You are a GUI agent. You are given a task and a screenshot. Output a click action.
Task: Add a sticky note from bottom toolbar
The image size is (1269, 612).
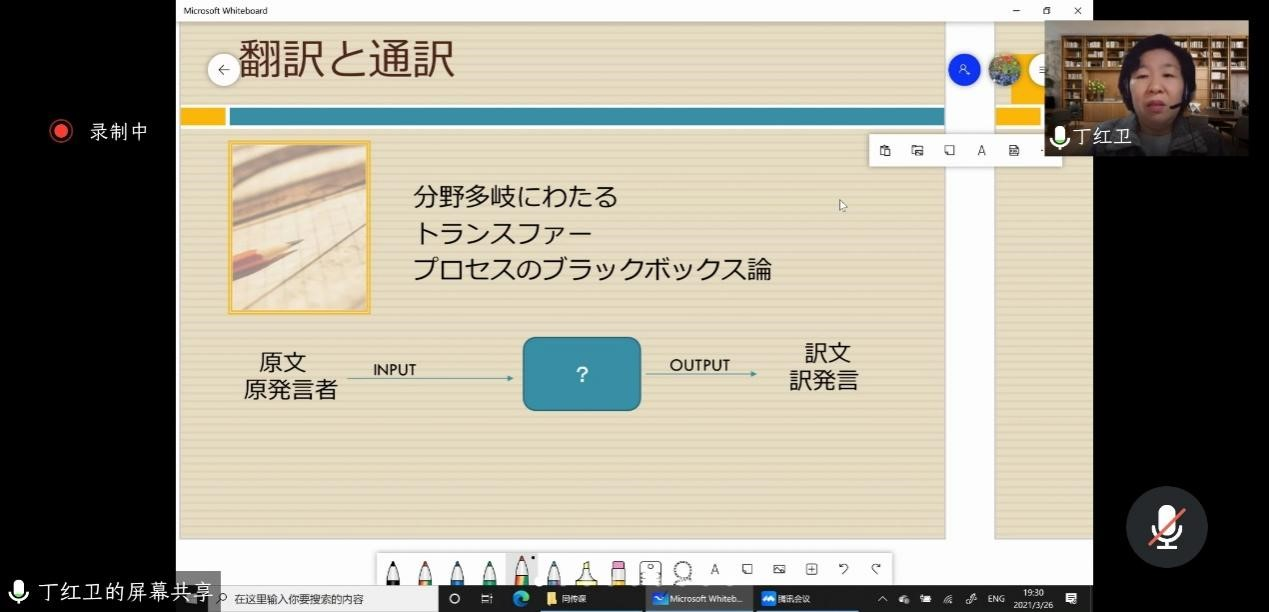pyautogui.click(x=747, y=569)
